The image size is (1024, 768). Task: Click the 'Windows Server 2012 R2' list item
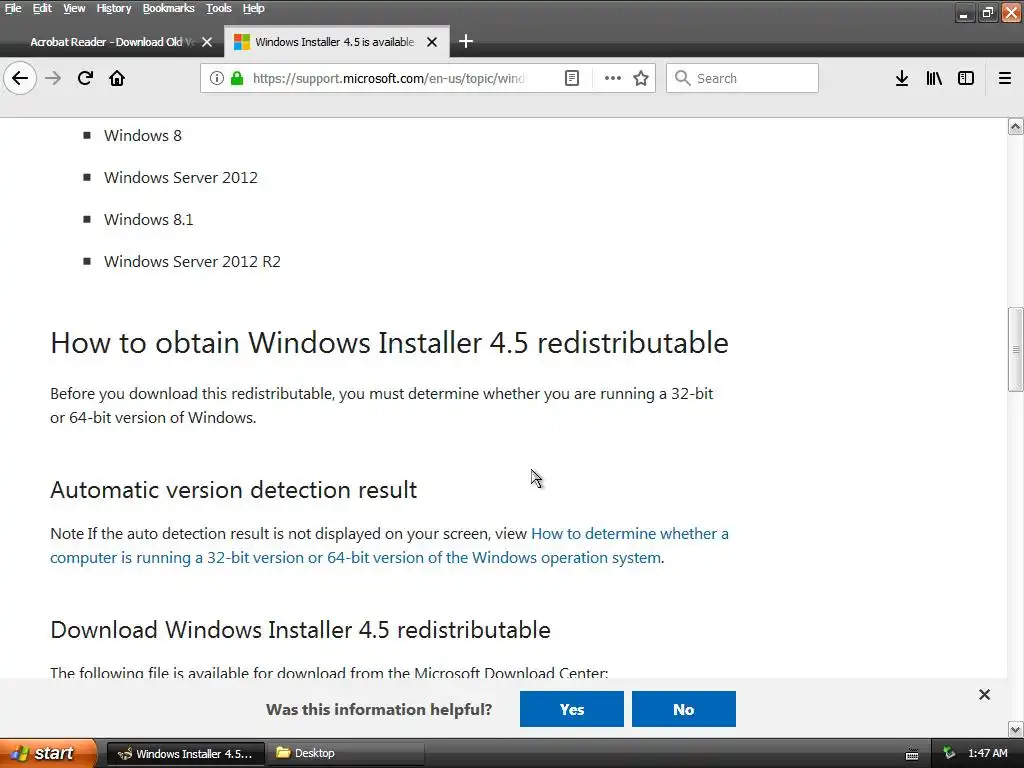(x=192, y=261)
